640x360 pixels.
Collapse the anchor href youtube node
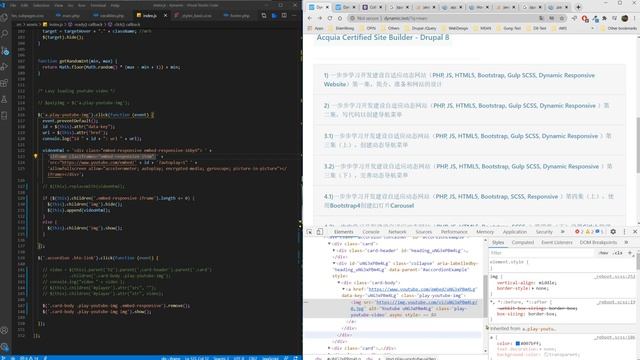343,289
